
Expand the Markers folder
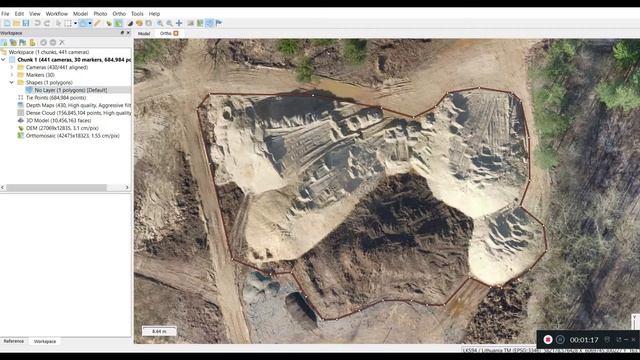coord(12,75)
